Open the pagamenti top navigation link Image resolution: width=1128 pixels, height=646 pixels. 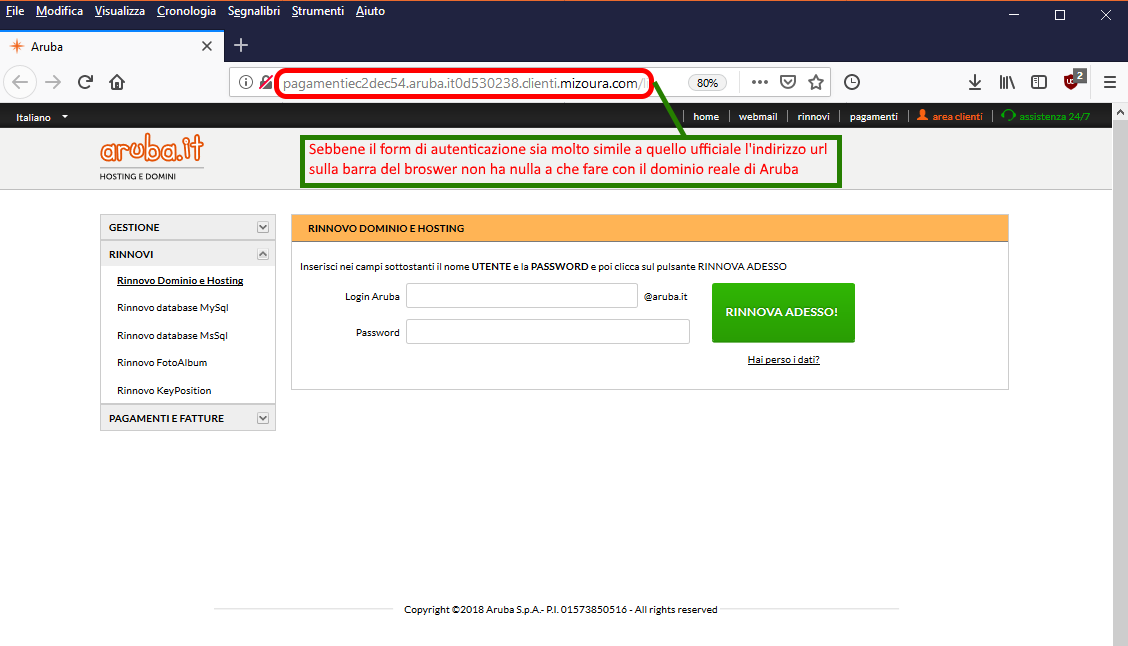click(x=873, y=117)
